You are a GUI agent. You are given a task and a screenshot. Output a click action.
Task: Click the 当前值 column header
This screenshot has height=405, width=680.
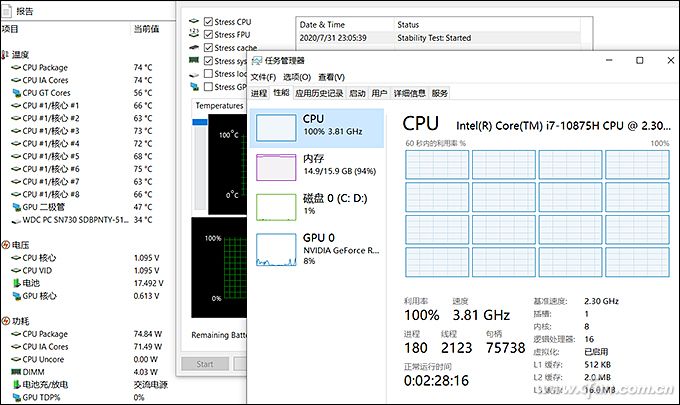tap(146, 29)
